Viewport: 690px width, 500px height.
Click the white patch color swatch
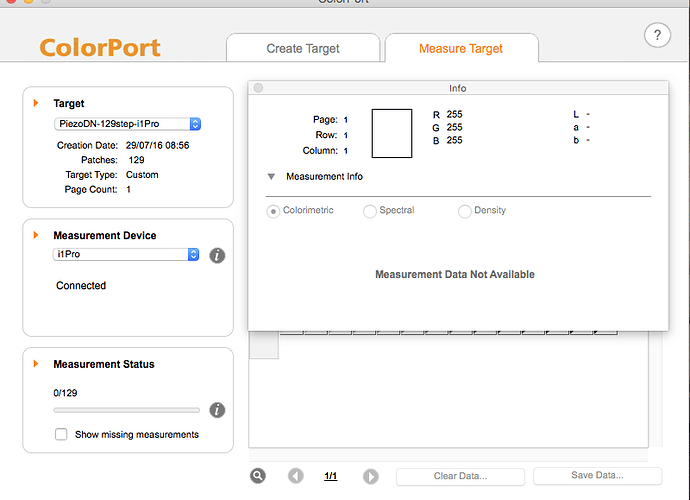(392, 133)
